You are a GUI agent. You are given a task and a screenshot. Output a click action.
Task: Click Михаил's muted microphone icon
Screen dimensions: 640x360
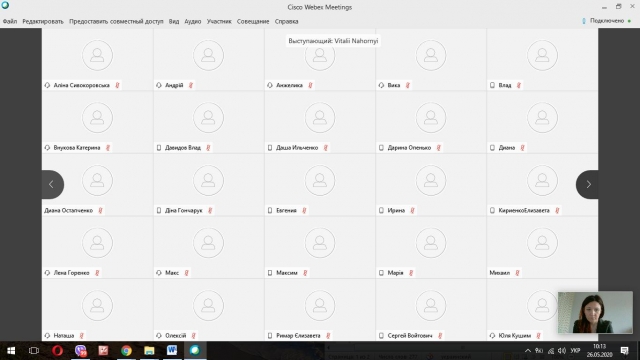tap(517, 273)
